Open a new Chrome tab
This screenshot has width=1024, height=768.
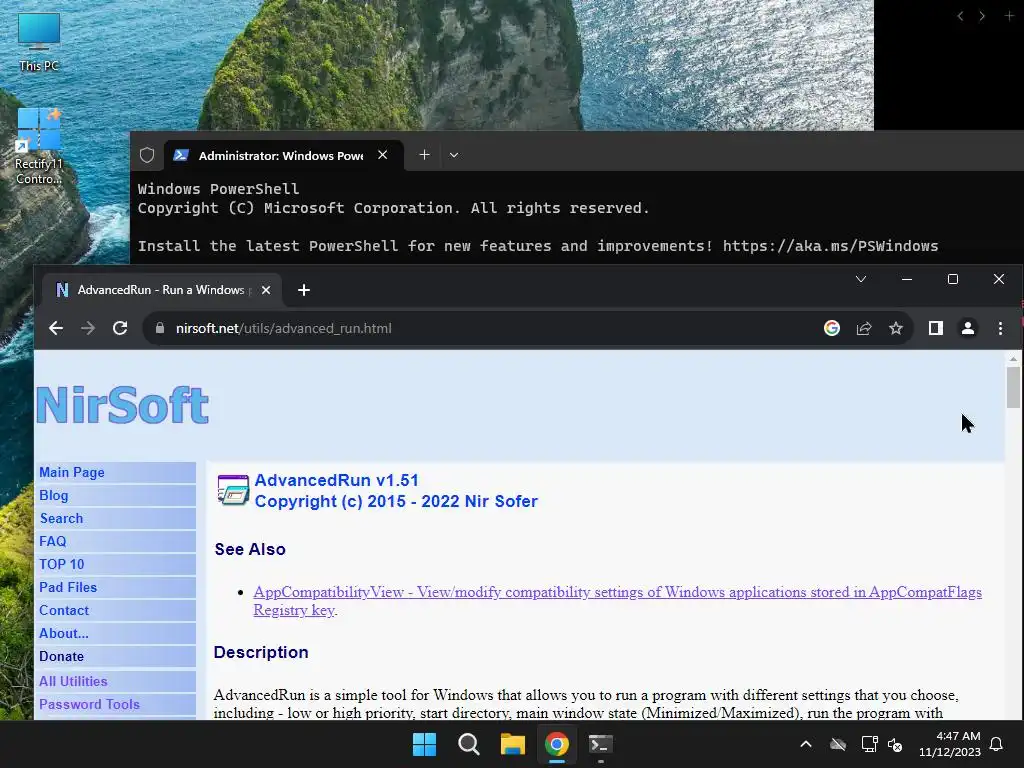304,290
